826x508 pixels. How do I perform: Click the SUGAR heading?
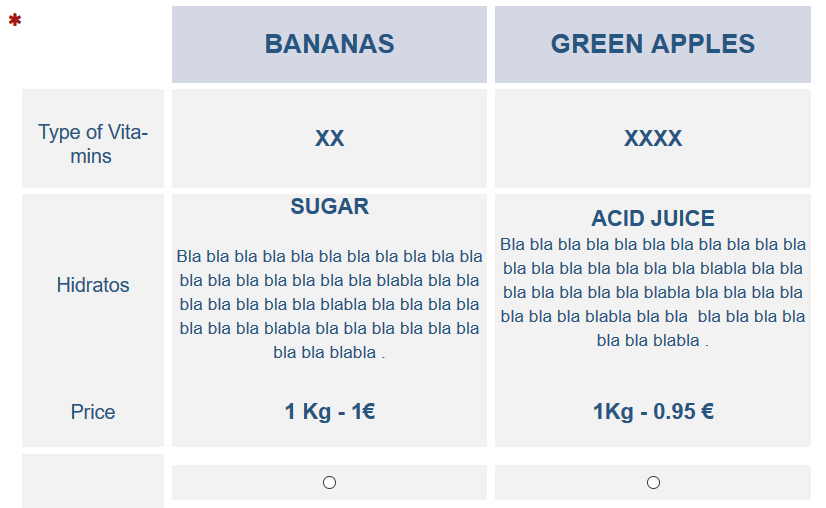point(329,207)
